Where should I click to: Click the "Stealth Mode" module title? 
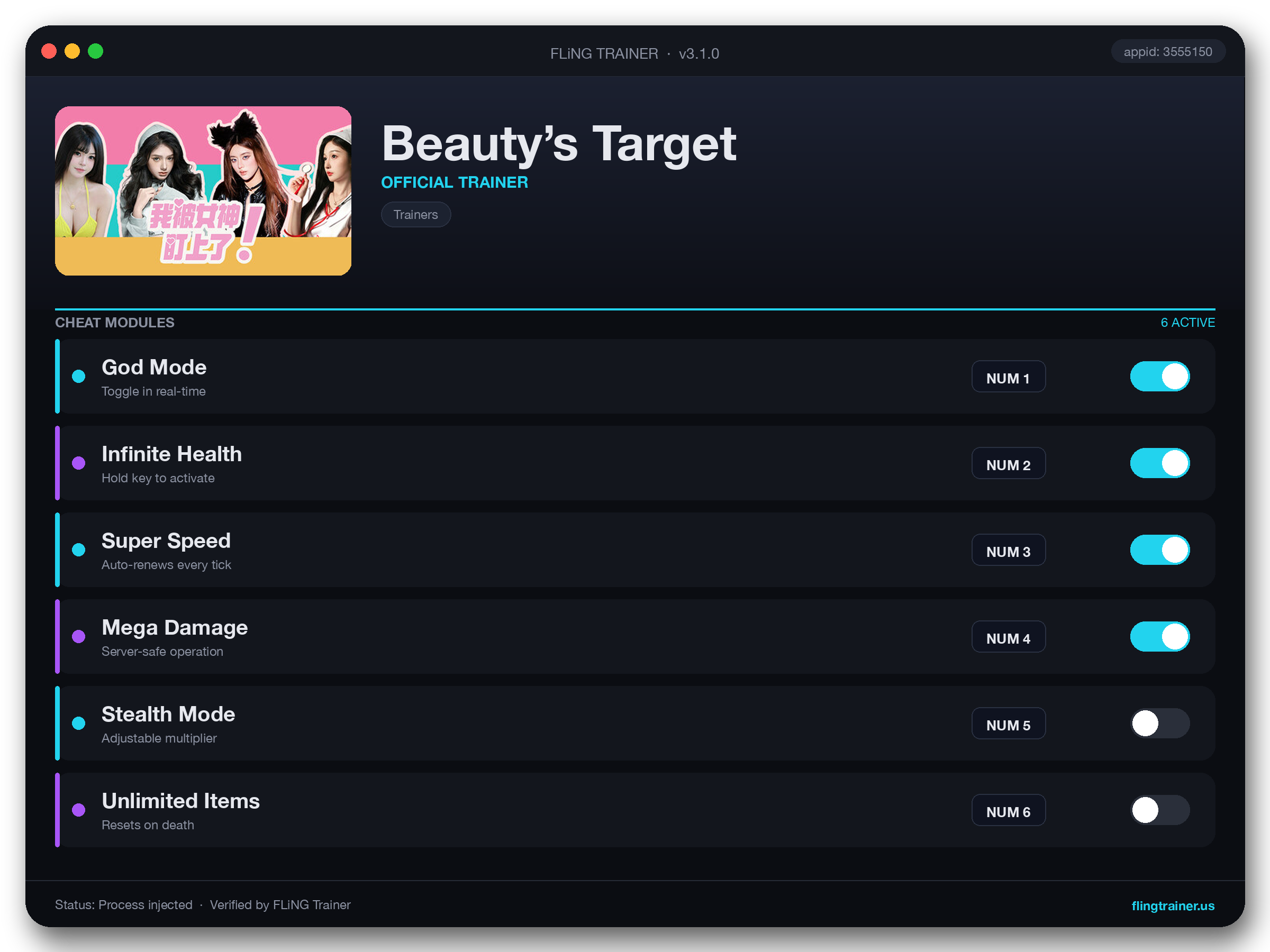point(168,714)
